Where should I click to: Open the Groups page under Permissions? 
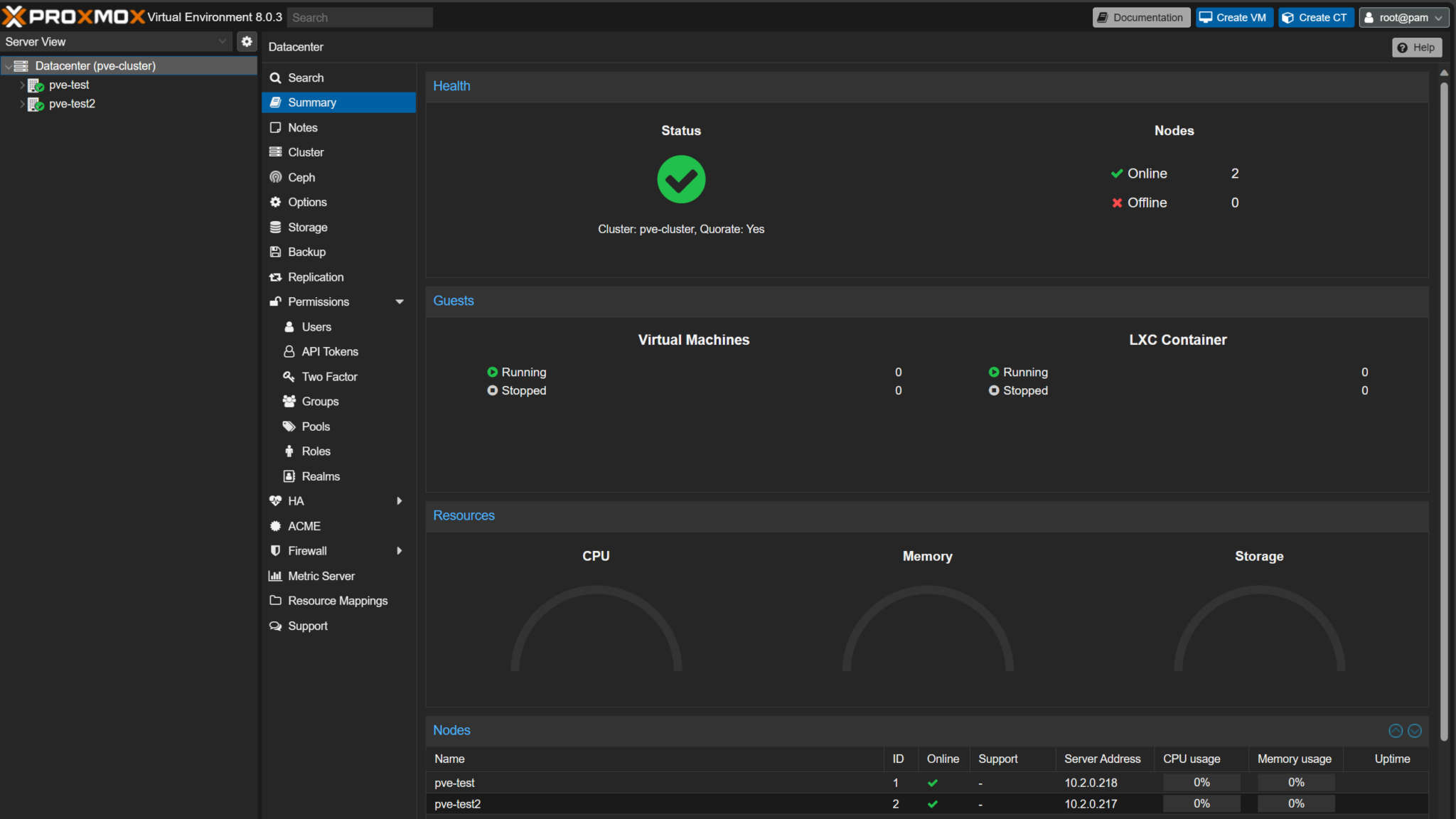pyautogui.click(x=338, y=402)
